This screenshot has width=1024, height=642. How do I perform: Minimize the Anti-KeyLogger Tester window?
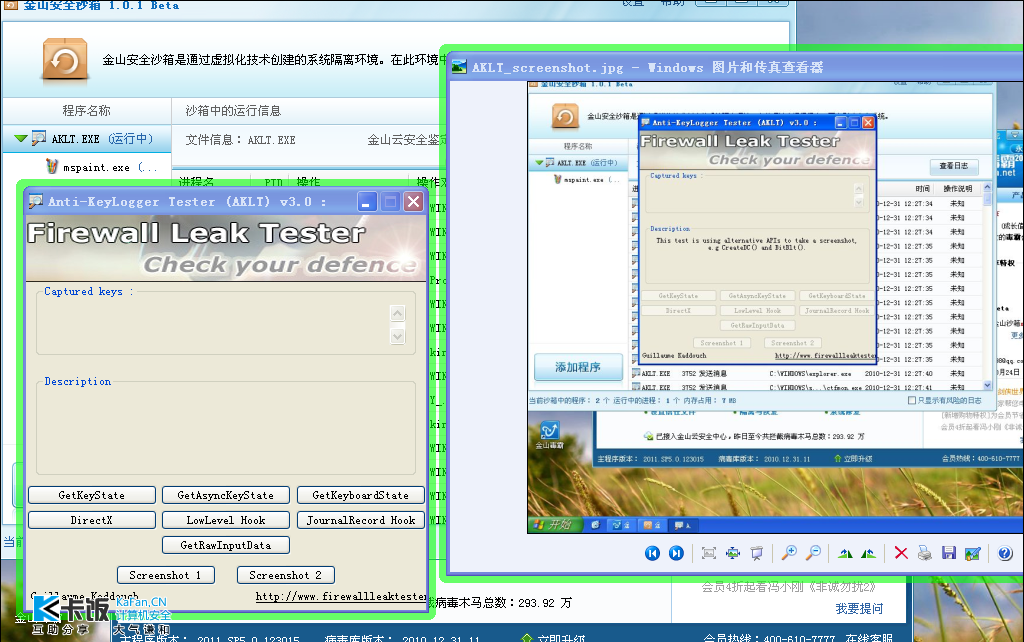tap(367, 201)
